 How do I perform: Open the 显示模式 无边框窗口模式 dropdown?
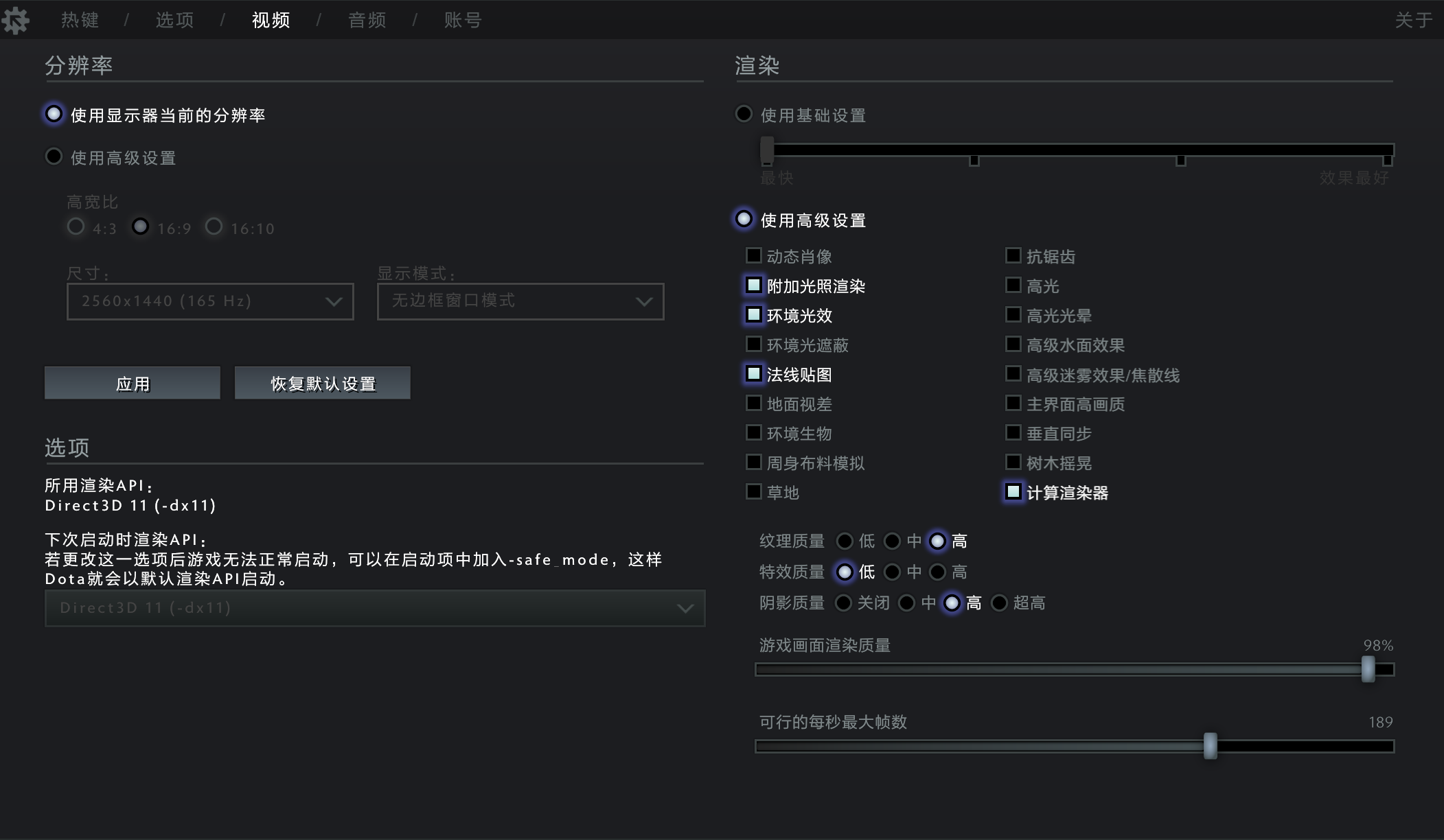coord(520,301)
